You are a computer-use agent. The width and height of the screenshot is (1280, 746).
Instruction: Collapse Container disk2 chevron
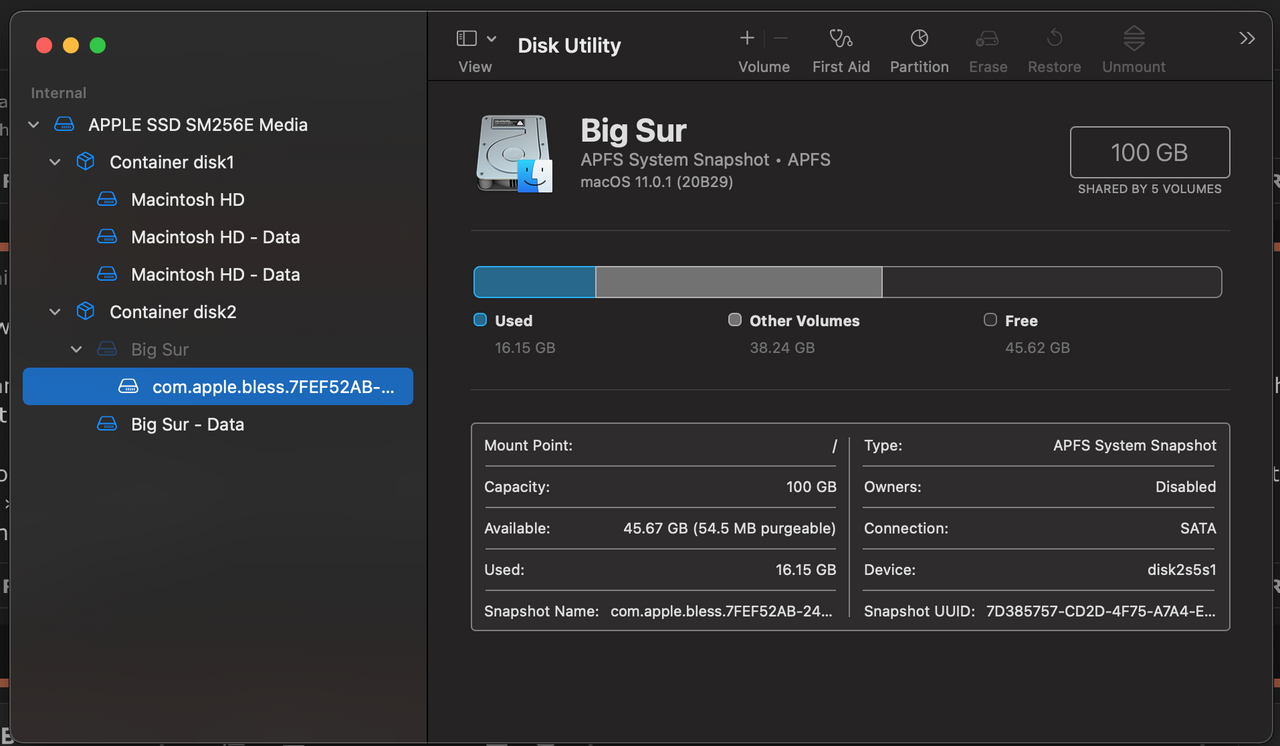pyautogui.click(x=55, y=312)
